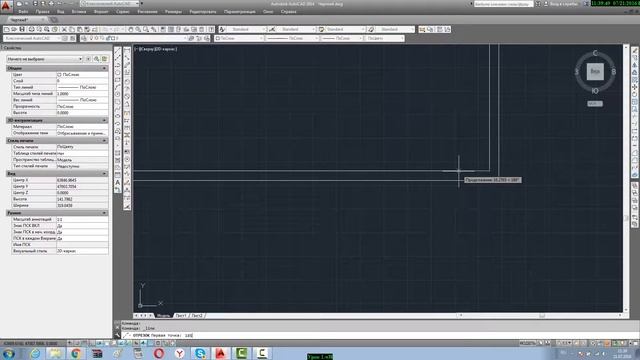Image resolution: width=640 pixels, height=360 pixels.
Task: Collapse the Вид properties section
Action: [x=104, y=174]
